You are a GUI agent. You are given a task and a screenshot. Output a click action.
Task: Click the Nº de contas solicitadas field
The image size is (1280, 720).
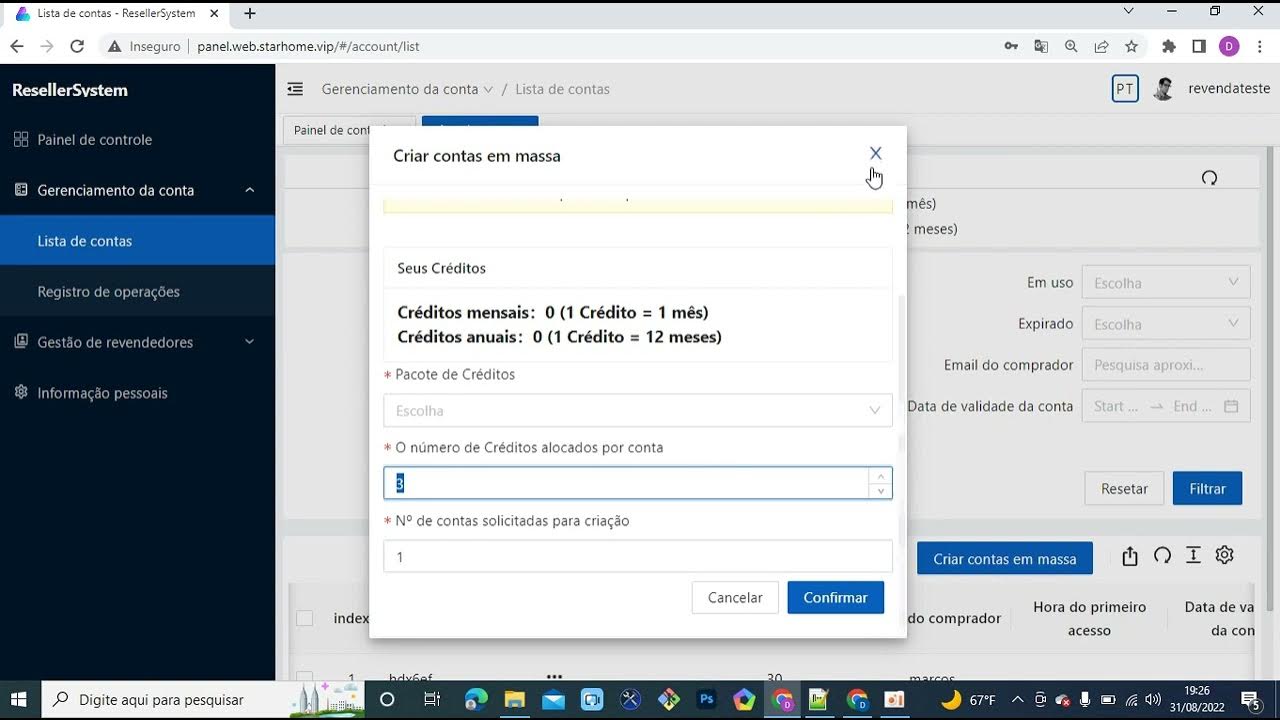click(x=637, y=557)
